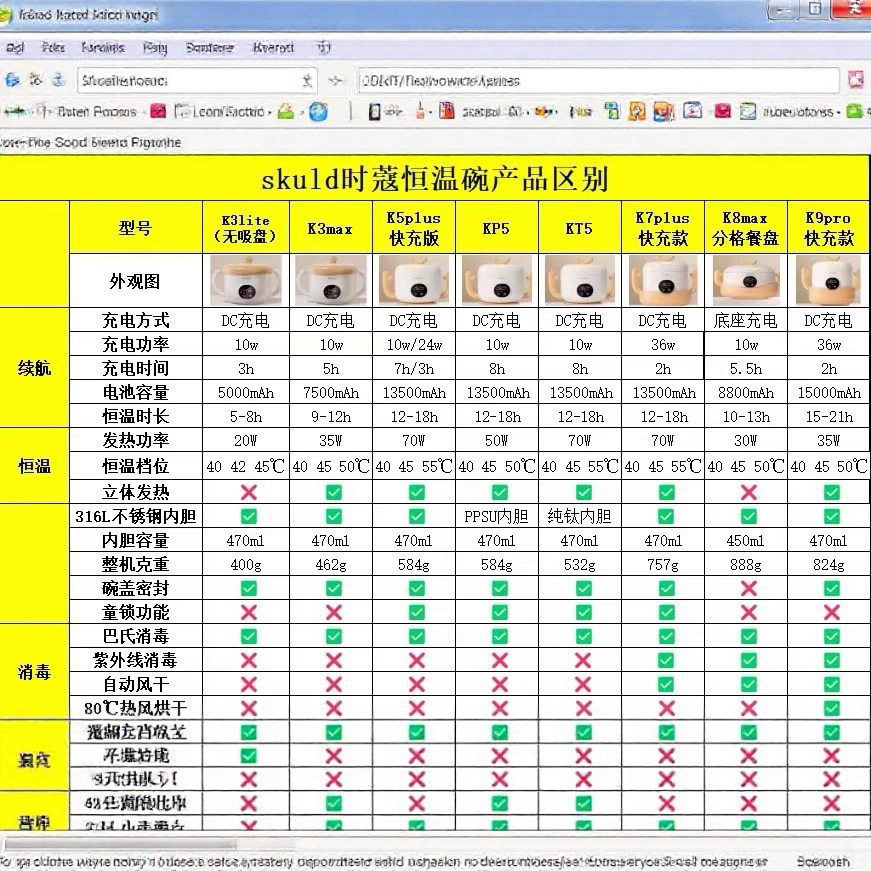The image size is (871, 871).
Task: Click the '15-21h' 恒温时长 cell
Action: [829, 417]
